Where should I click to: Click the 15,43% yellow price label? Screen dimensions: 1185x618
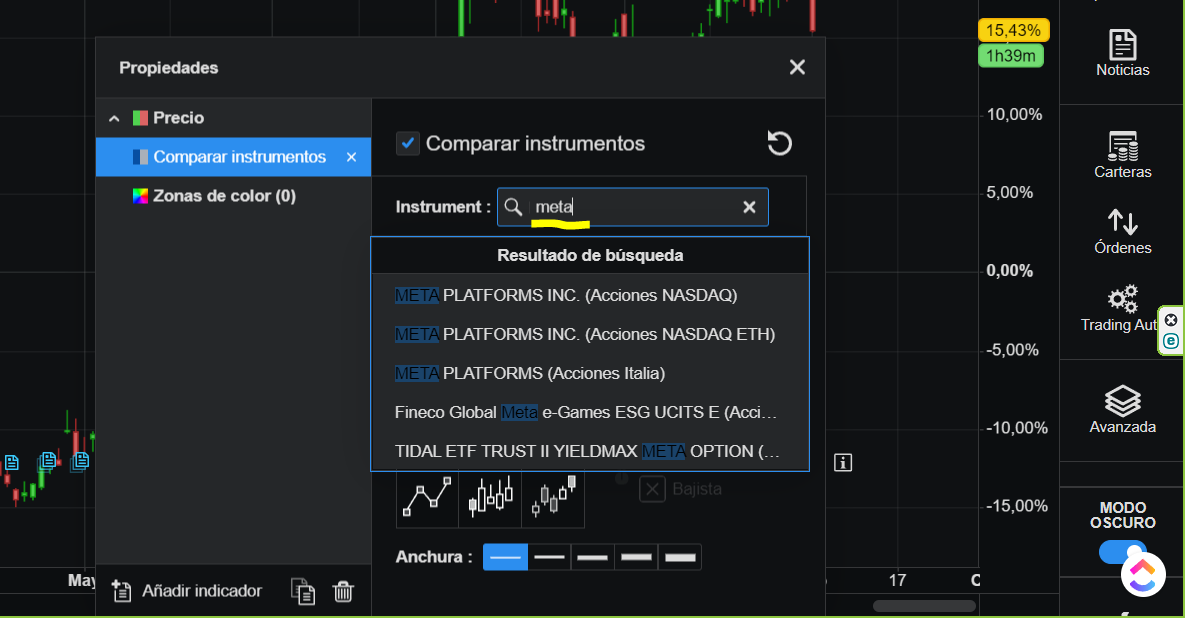(1013, 30)
